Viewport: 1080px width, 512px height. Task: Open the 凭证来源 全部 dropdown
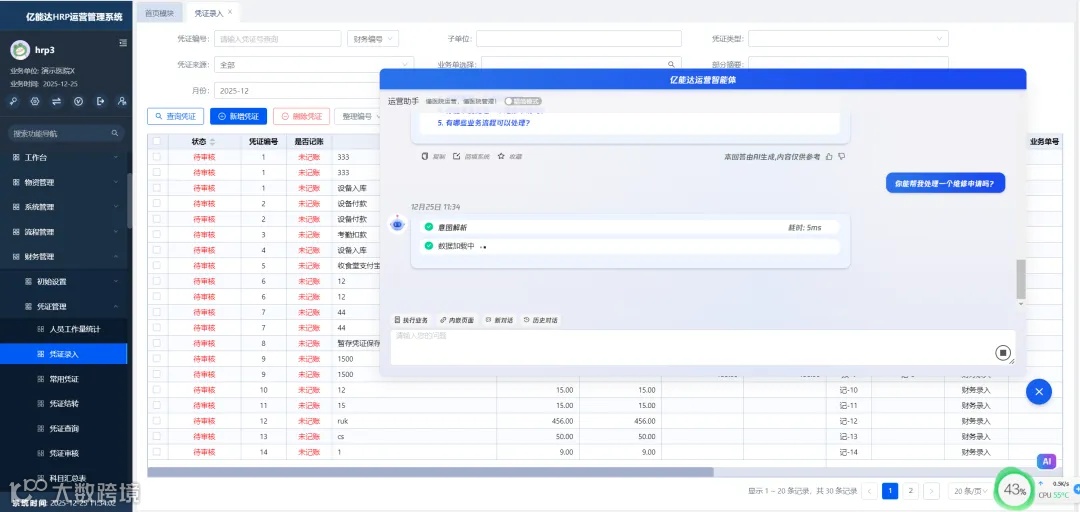(314, 65)
